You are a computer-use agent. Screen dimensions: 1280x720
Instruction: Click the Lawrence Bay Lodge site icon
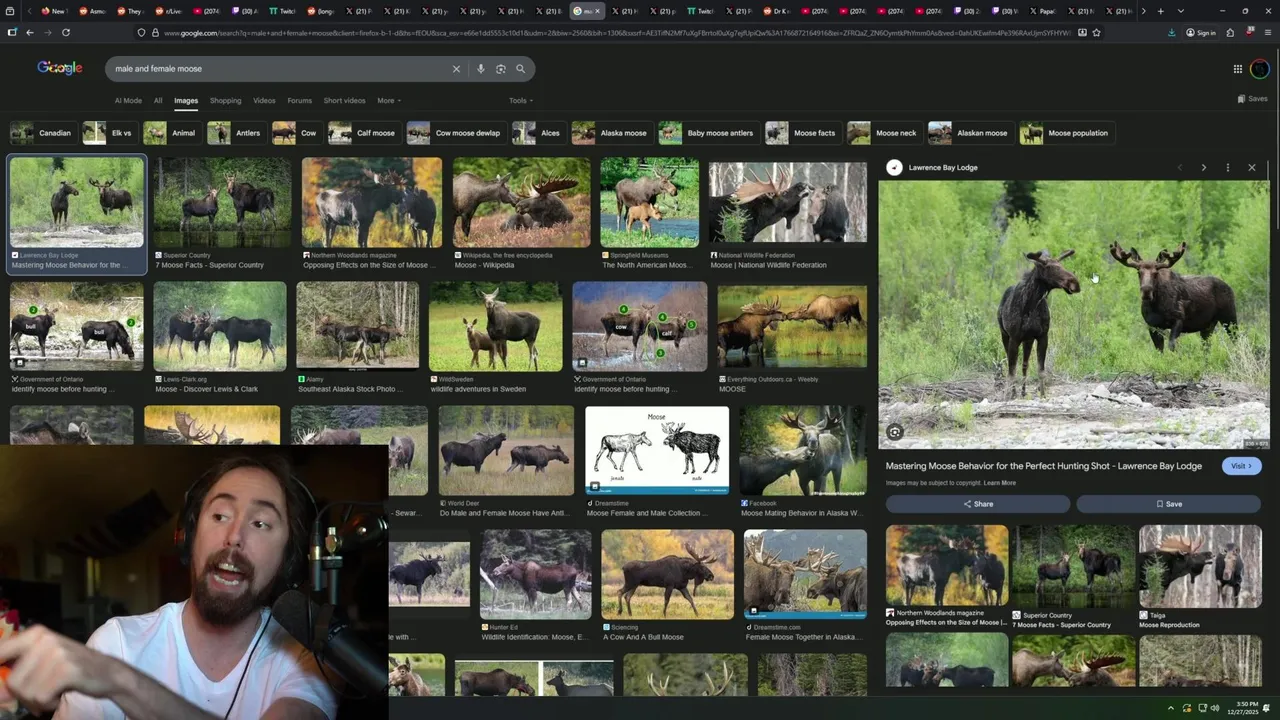pyautogui.click(x=894, y=168)
